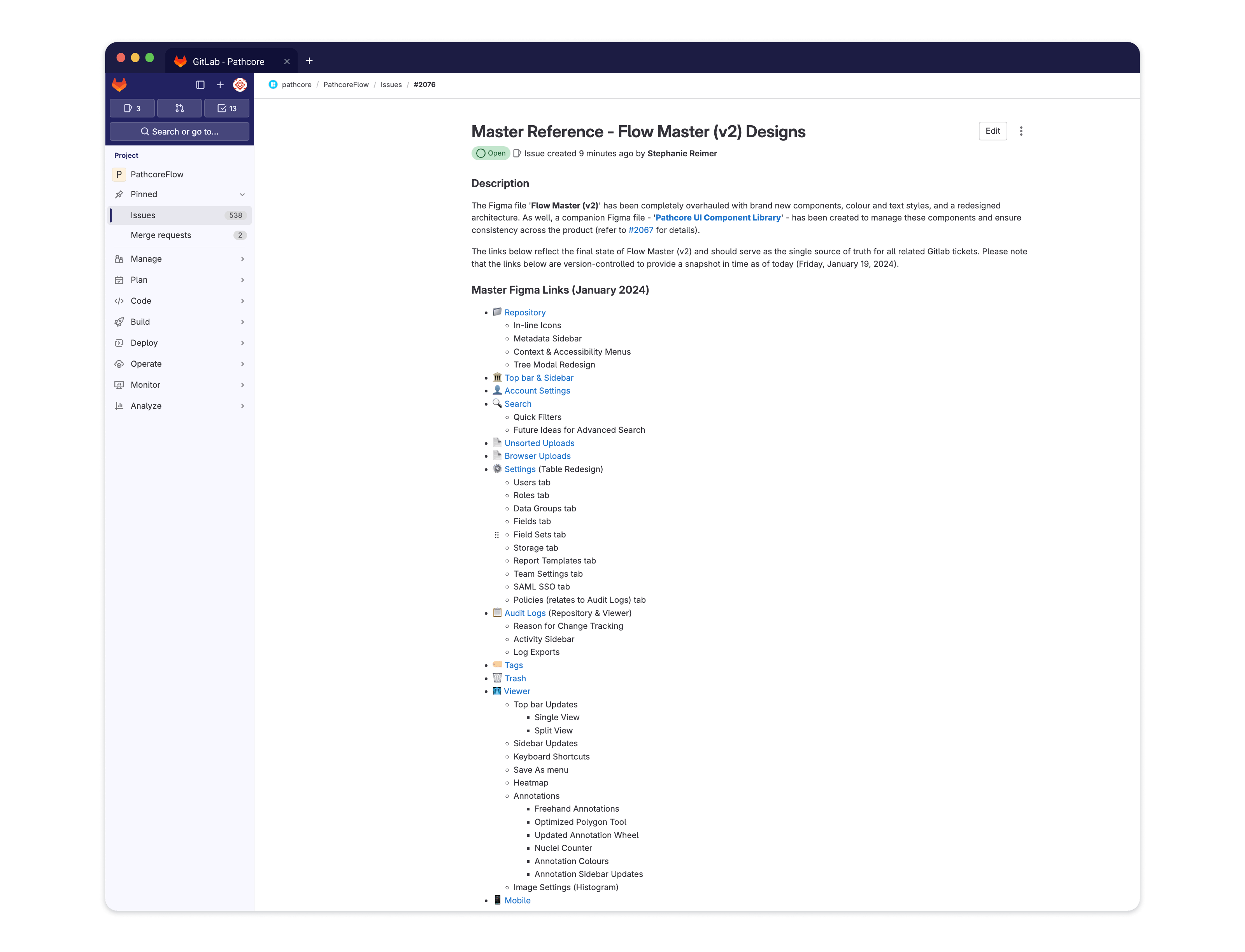Open the Browser Uploads link
The width and height of the screenshot is (1245, 952).
[x=537, y=456]
